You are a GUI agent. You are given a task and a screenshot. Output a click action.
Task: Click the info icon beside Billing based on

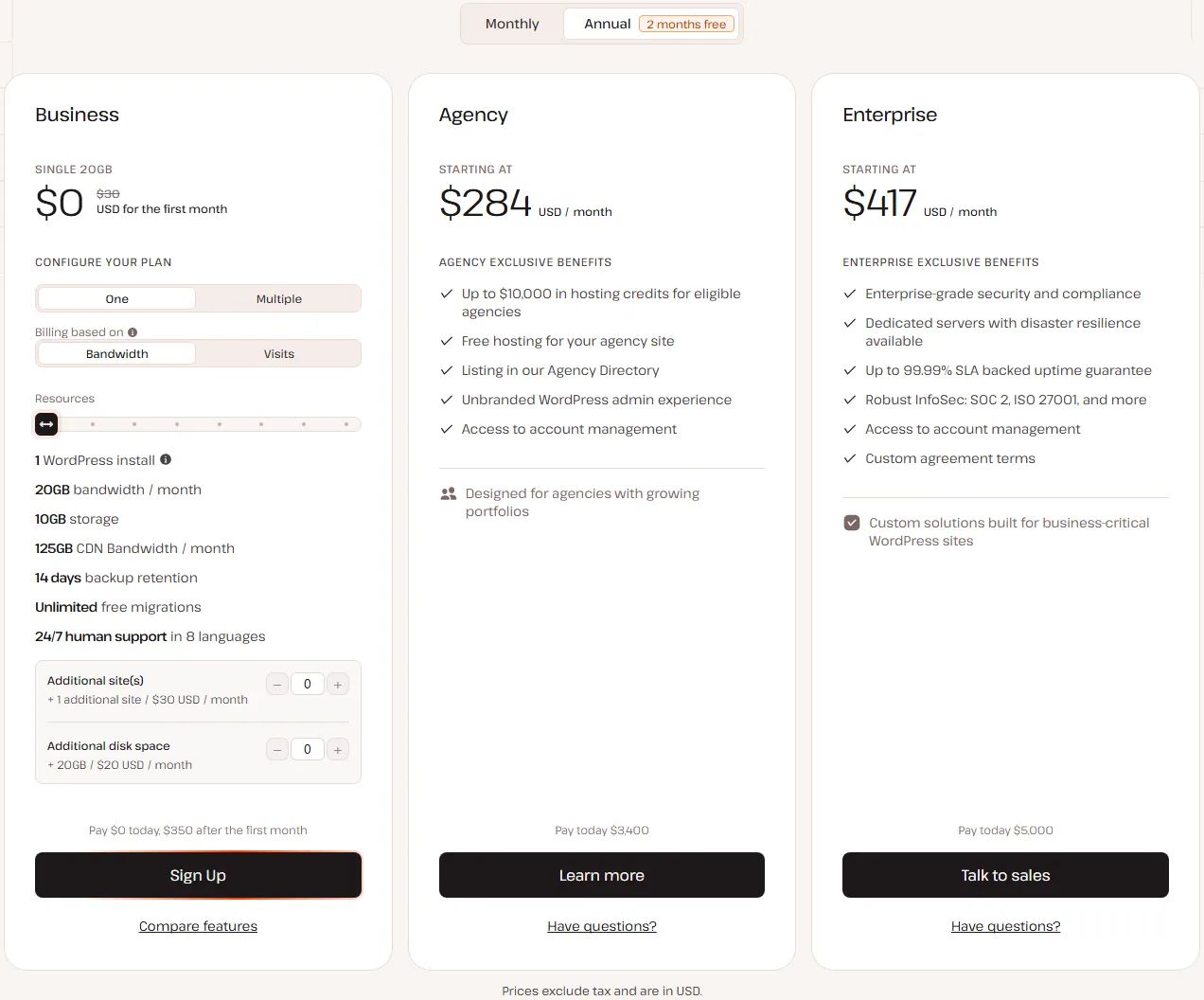(133, 332)
